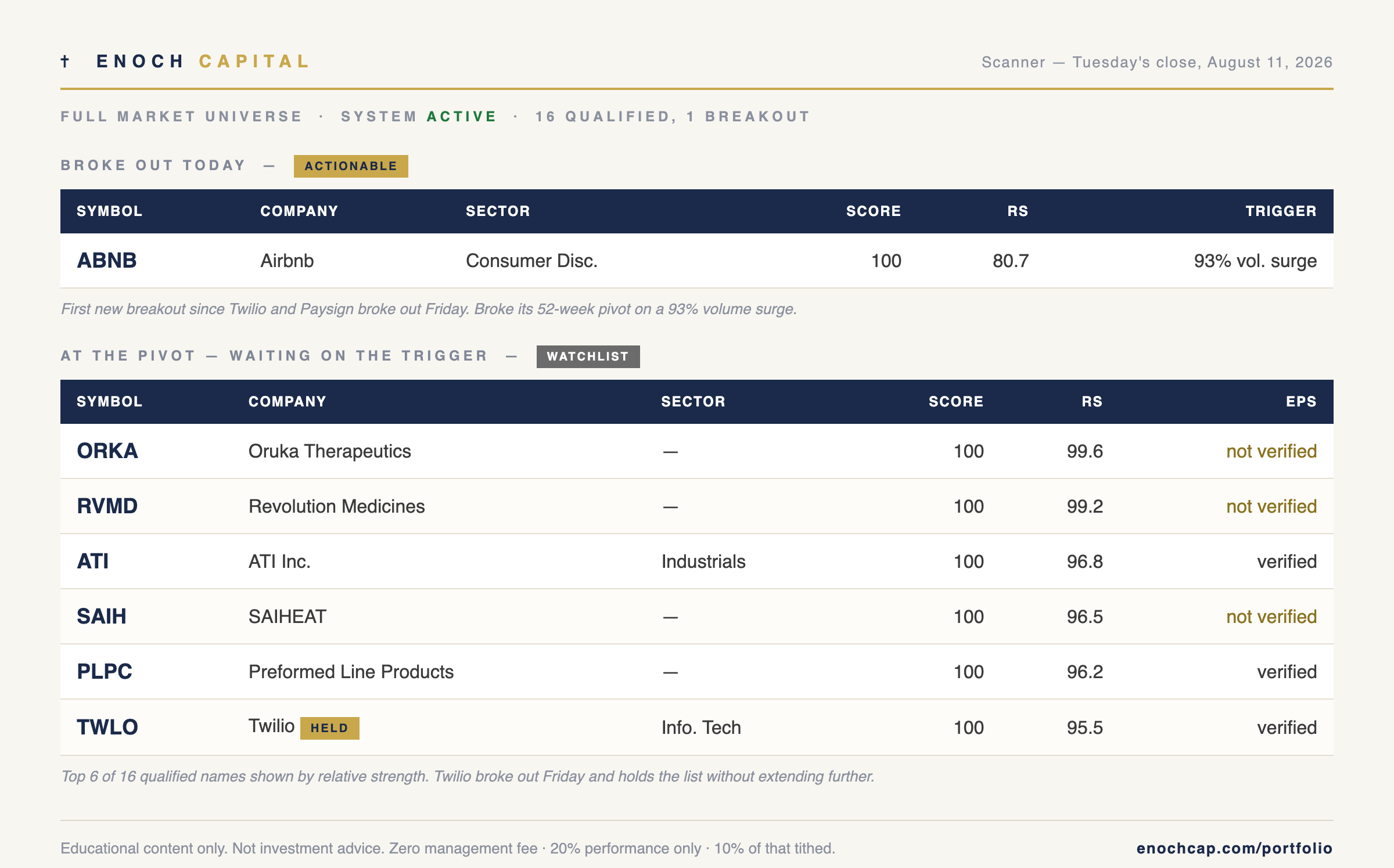Image resolution: width=1394 pixels, height=868 pixels.
Task: Click the TRIGGER column header
Action: tap(1281, 211)
